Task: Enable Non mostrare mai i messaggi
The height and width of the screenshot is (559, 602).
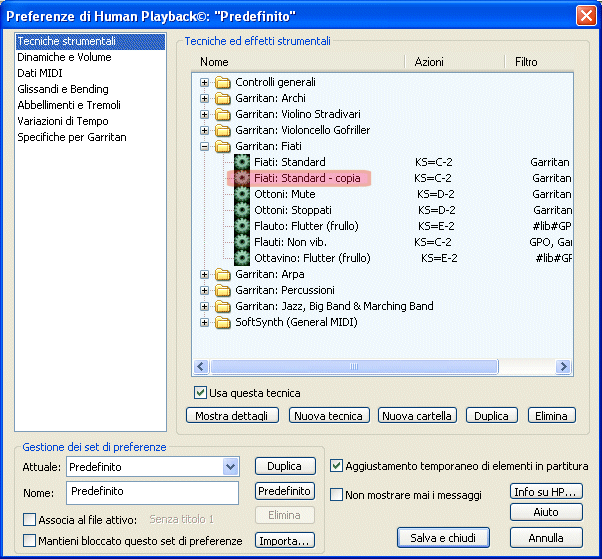Action: pyautogui.click(x=337, y=495)
